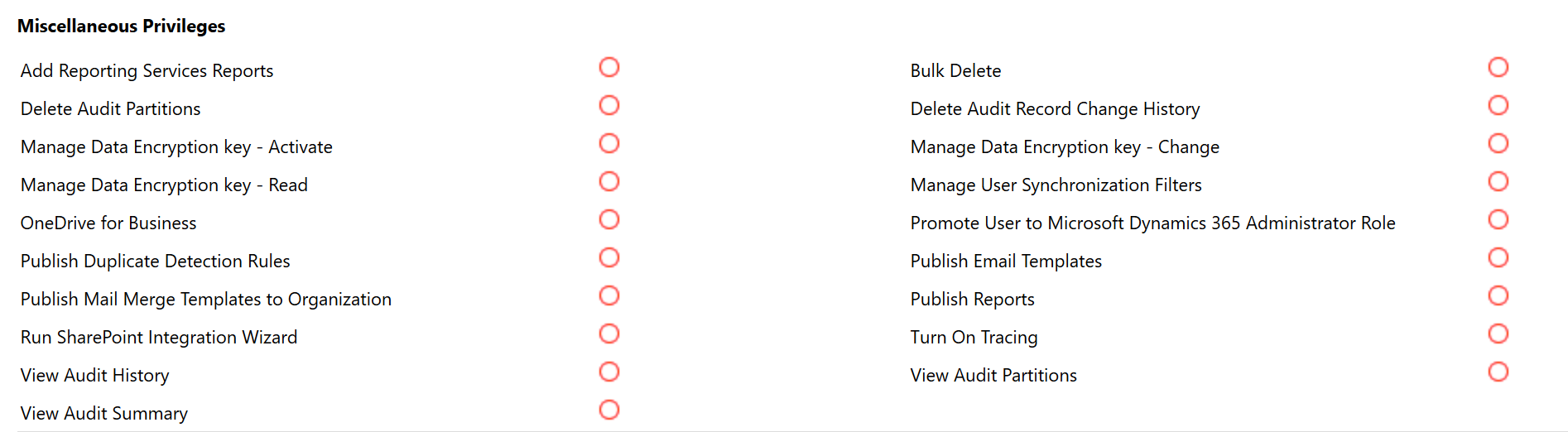Set the Publish Reports privilege circle
This screenshot has height=432, width=1568.
(x=1498, y=295)
